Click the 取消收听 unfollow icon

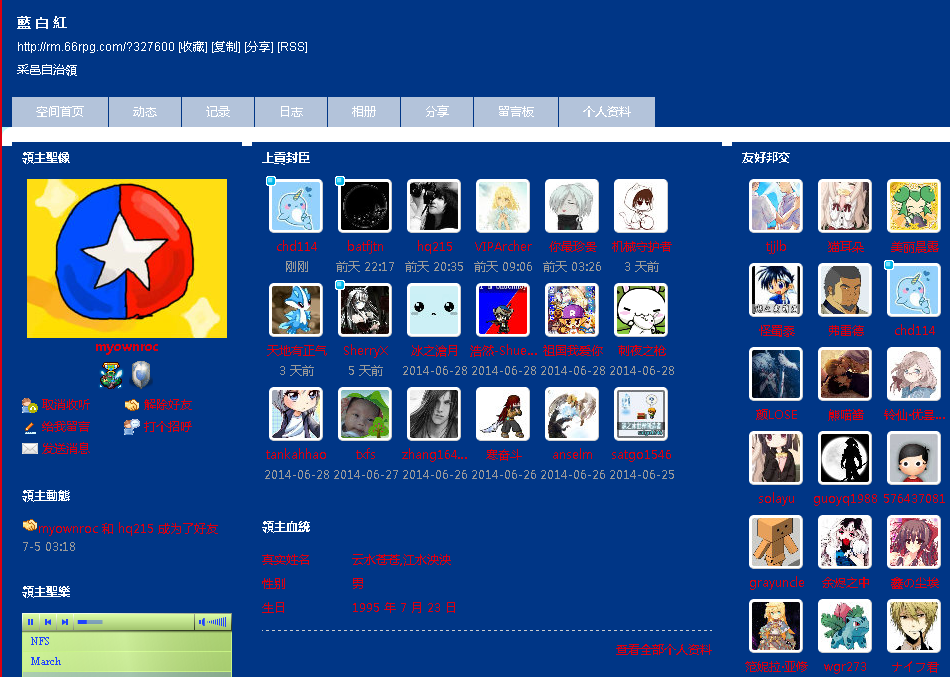pos(30,405)
